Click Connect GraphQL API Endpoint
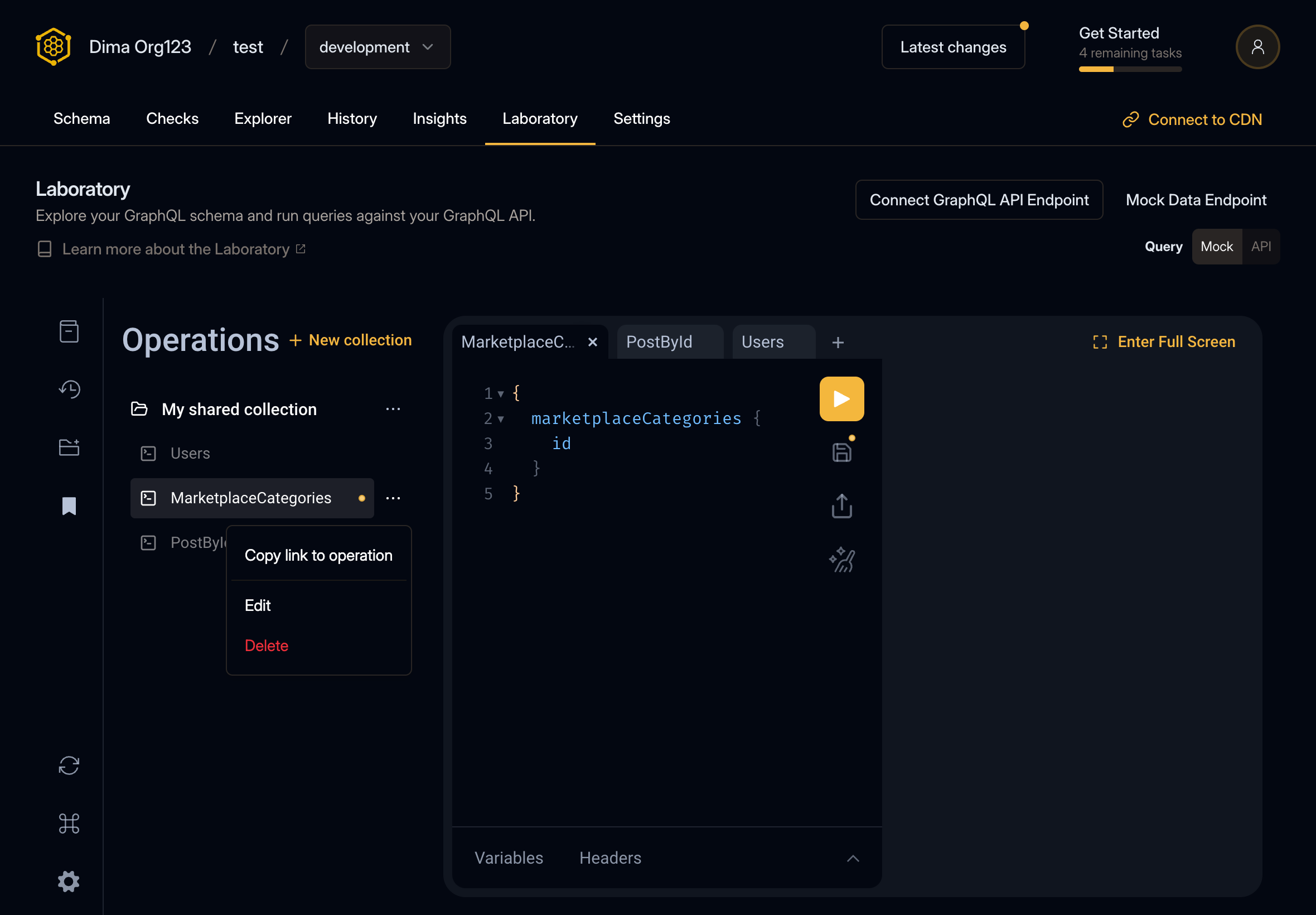Viewport: 1316px width, 915px height. coord(978,200)
